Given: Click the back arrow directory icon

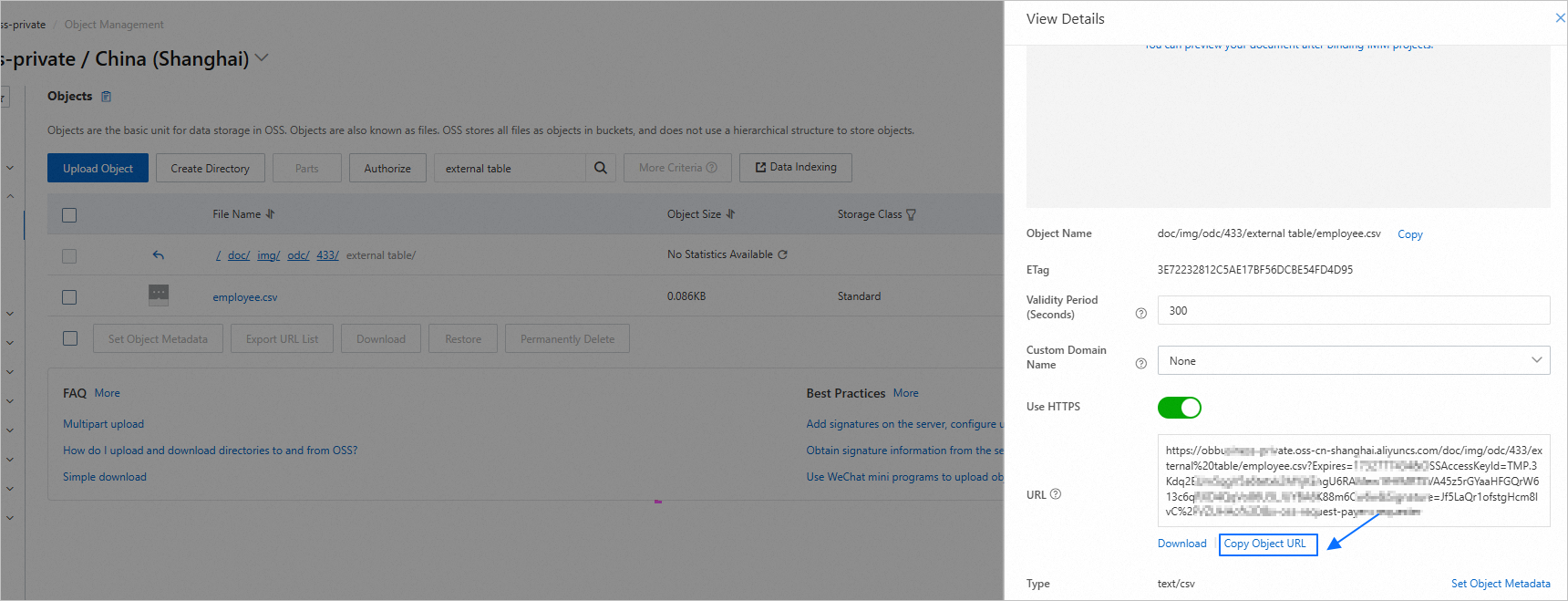Looking at the screenshot, I should point(159,255).
